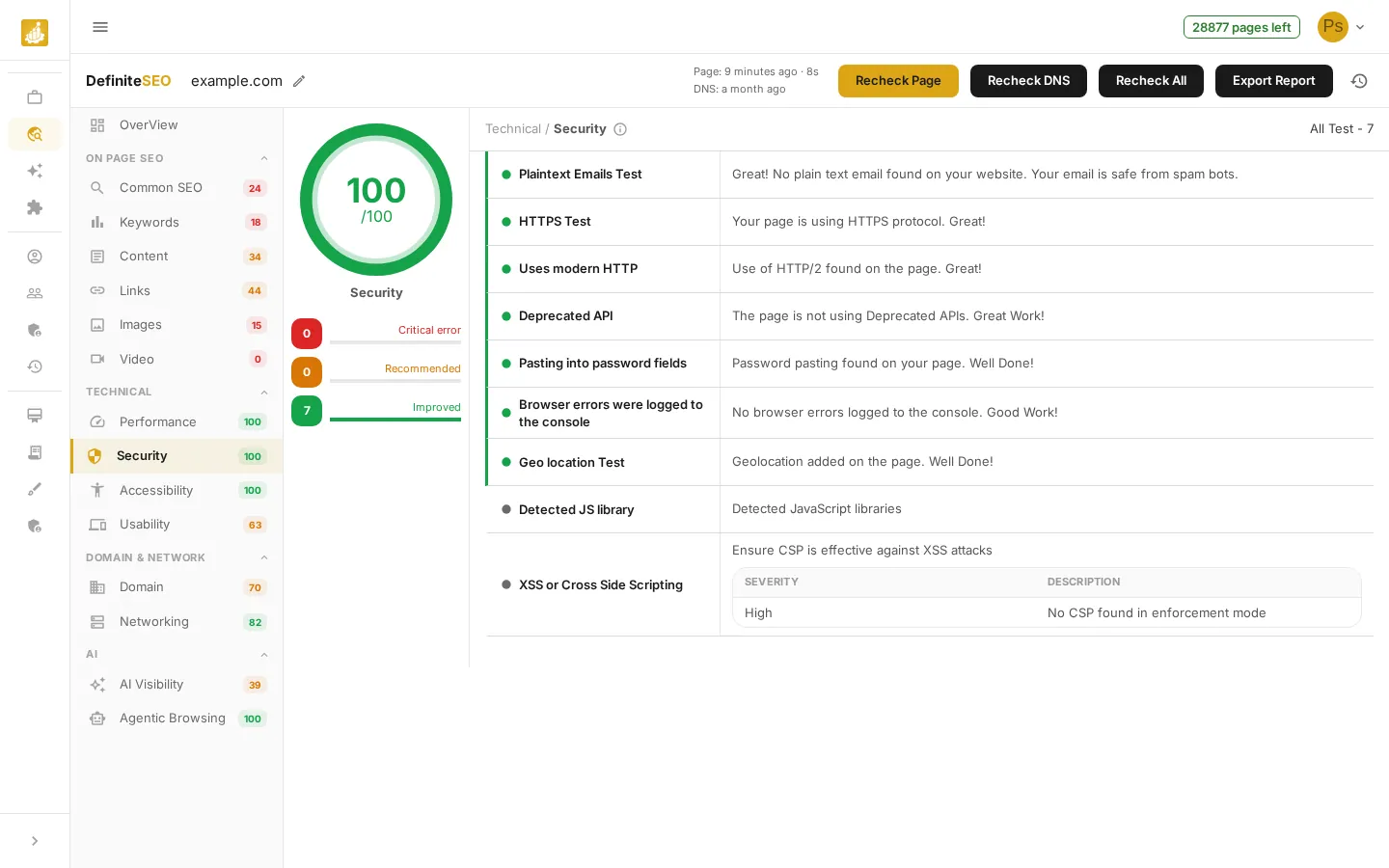Open Networking report

tap(177, 622)
